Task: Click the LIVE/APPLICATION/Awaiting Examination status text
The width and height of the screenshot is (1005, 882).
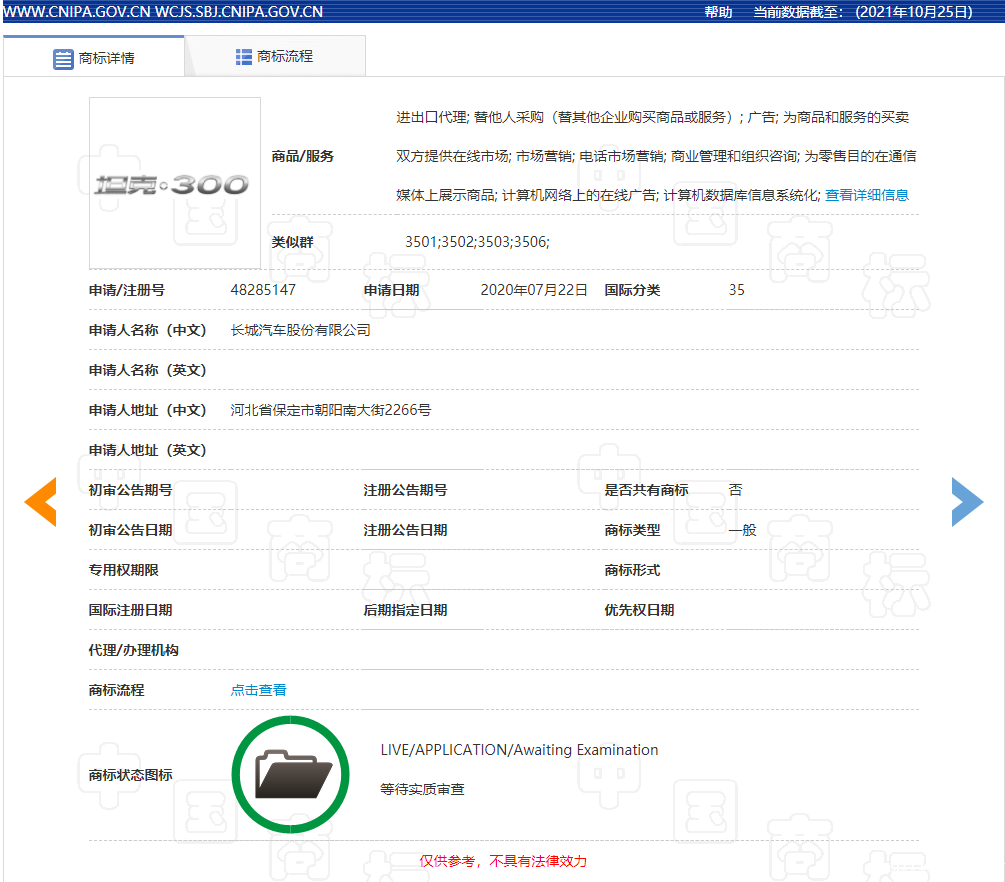Action: (519, 750)
